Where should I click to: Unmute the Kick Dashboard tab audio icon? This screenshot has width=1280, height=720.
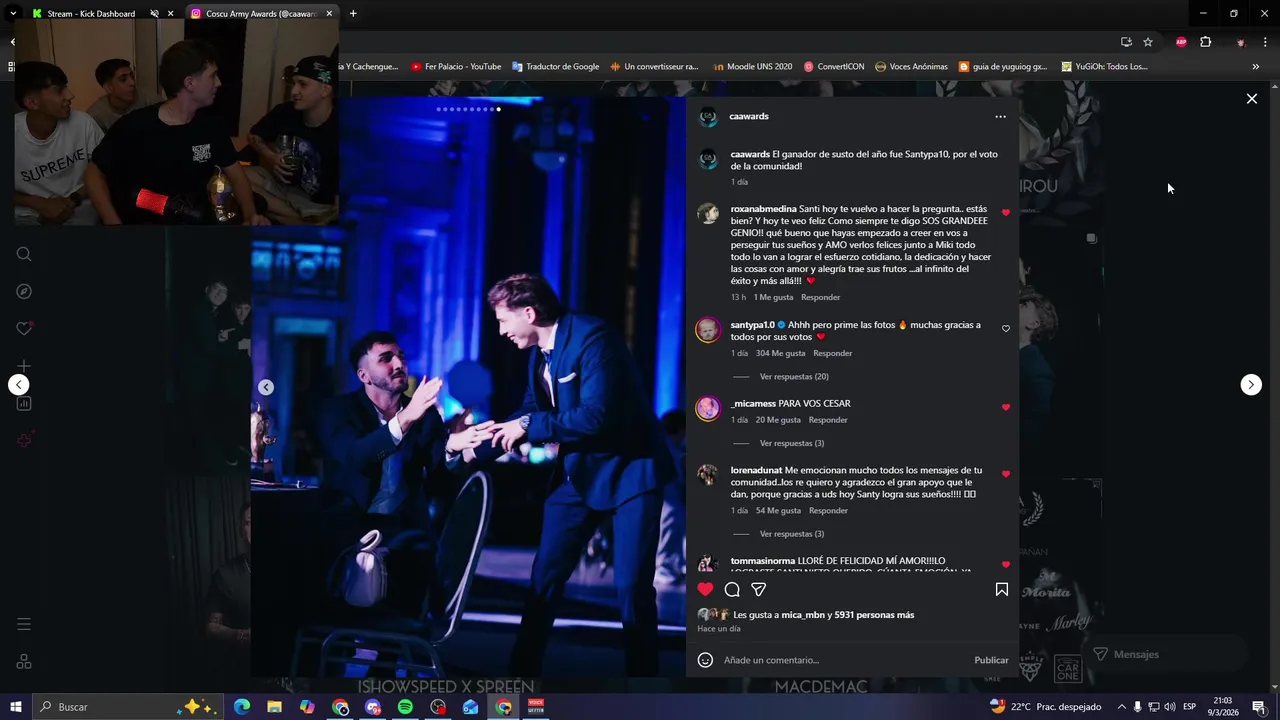click(154, 14)
